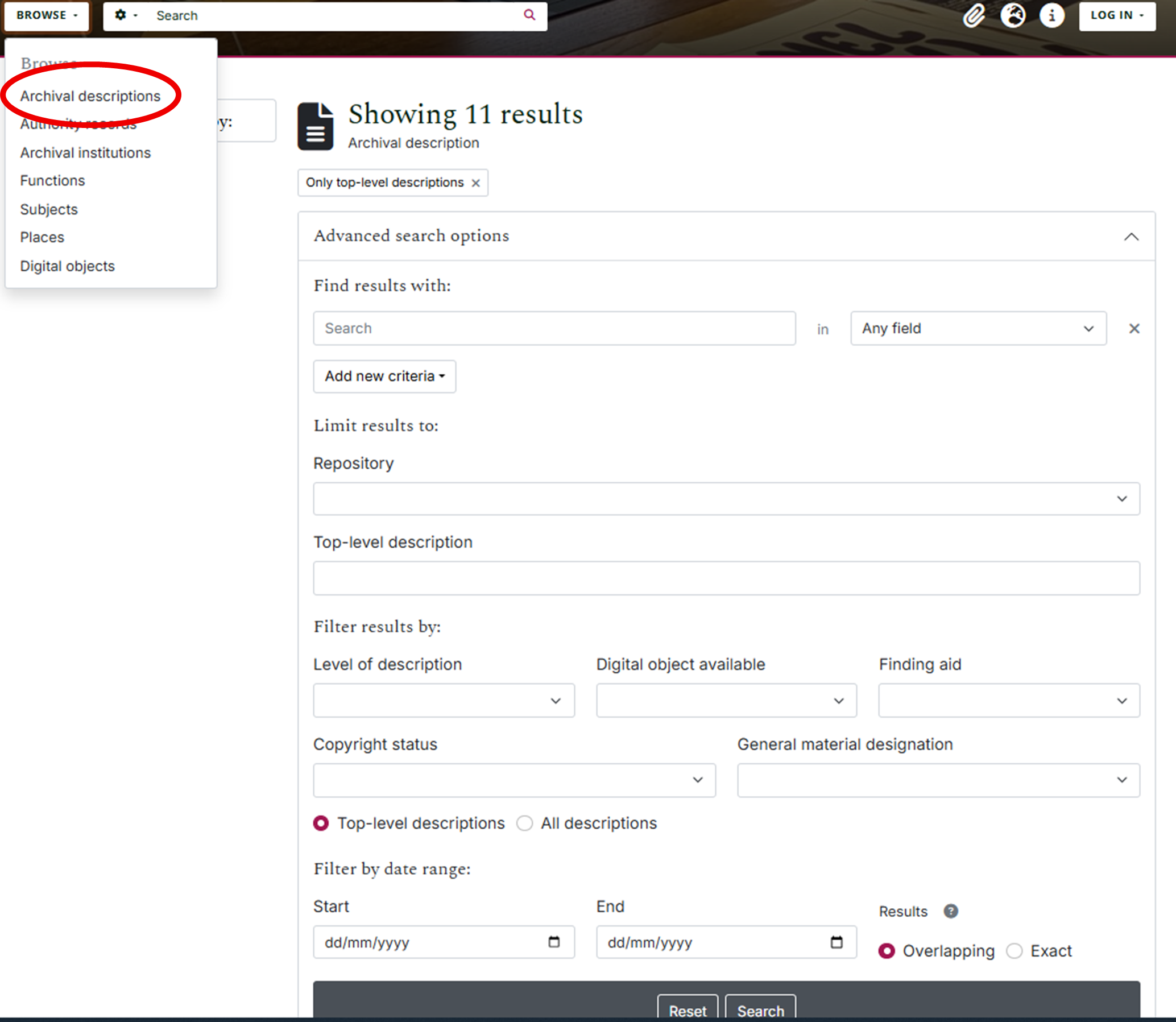Select the Overlapping results option
This screenshot has width=1176, height=1022.
[x=887, y=951]
